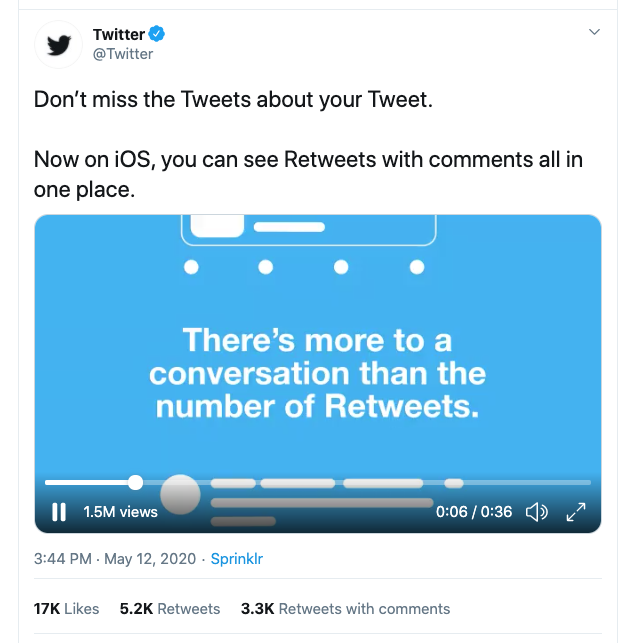This screenshot has height=643, width=633.
Task: View the 5.2K Retweets list
Action: [x=170, y=608]
